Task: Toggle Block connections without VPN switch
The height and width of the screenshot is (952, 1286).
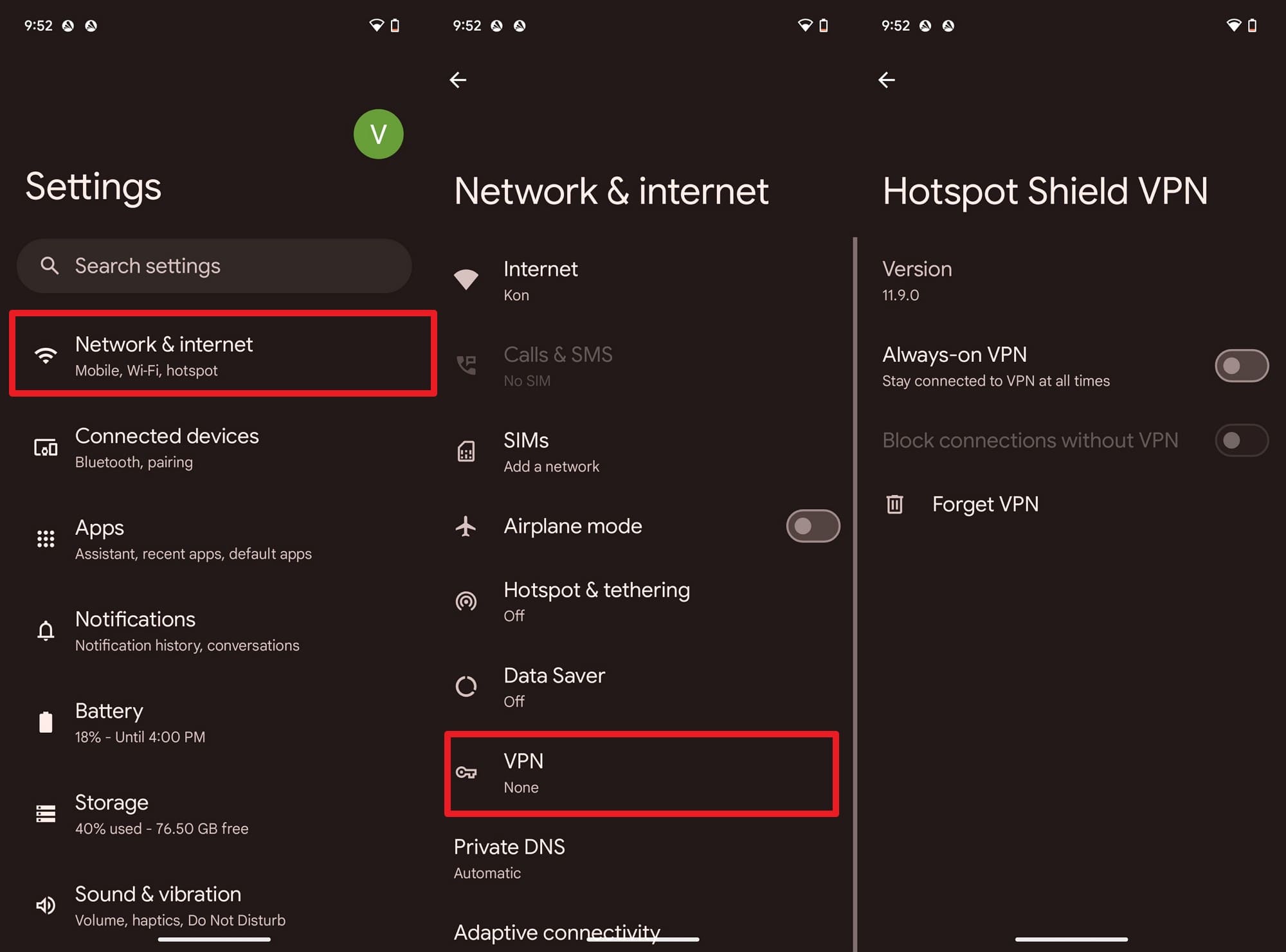Action: coord(1240,440)
